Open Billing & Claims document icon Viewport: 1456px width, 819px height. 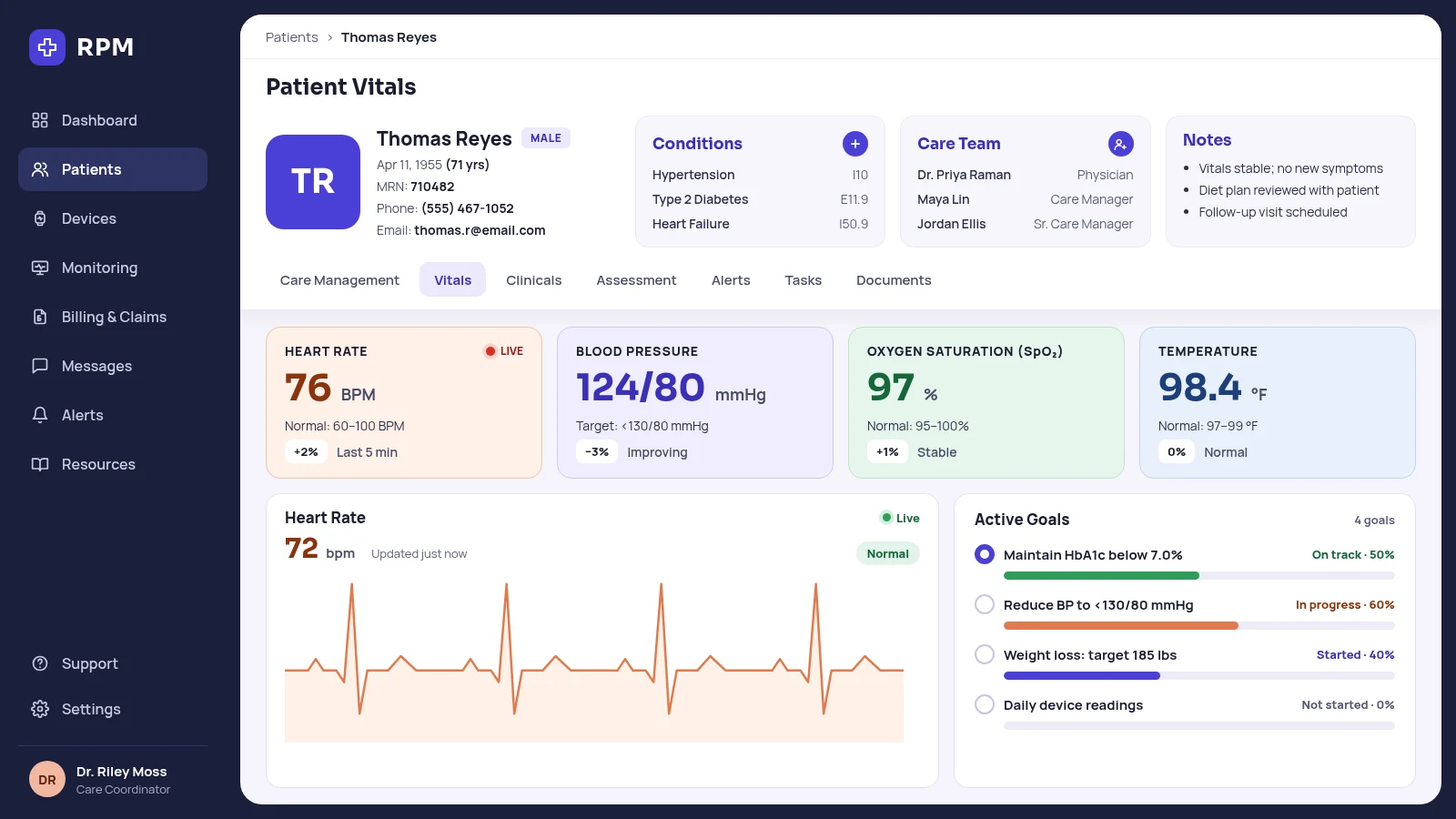40,317
